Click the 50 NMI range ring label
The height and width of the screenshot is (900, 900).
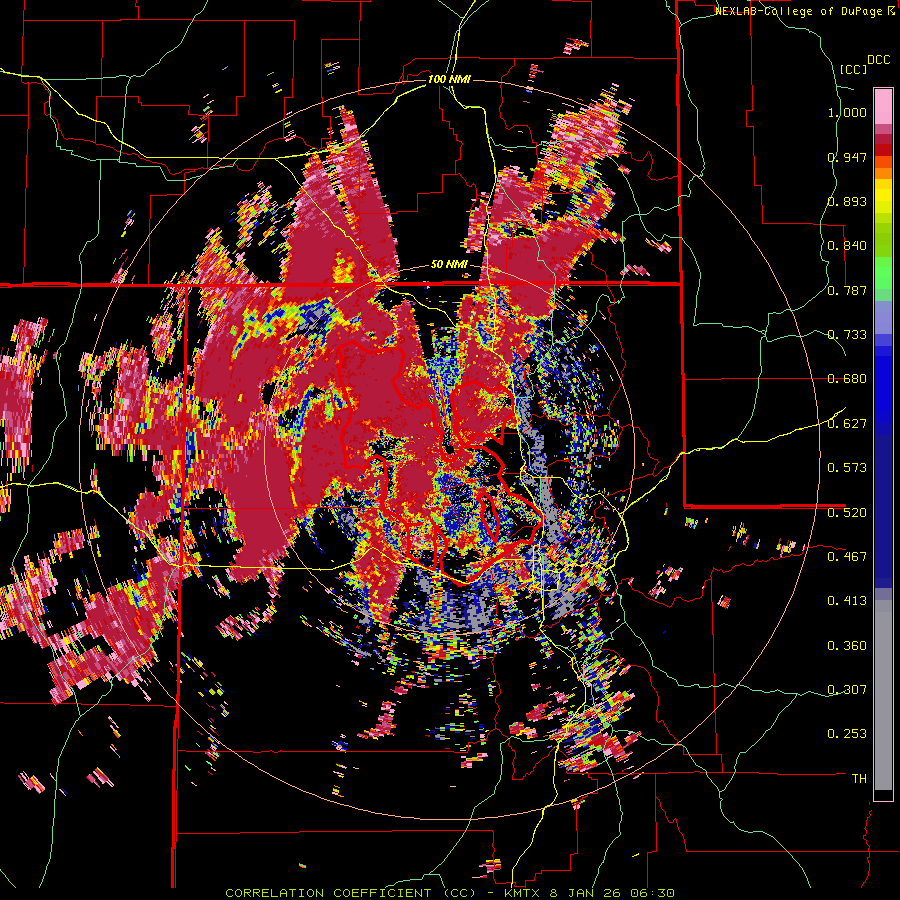[449, 265]
